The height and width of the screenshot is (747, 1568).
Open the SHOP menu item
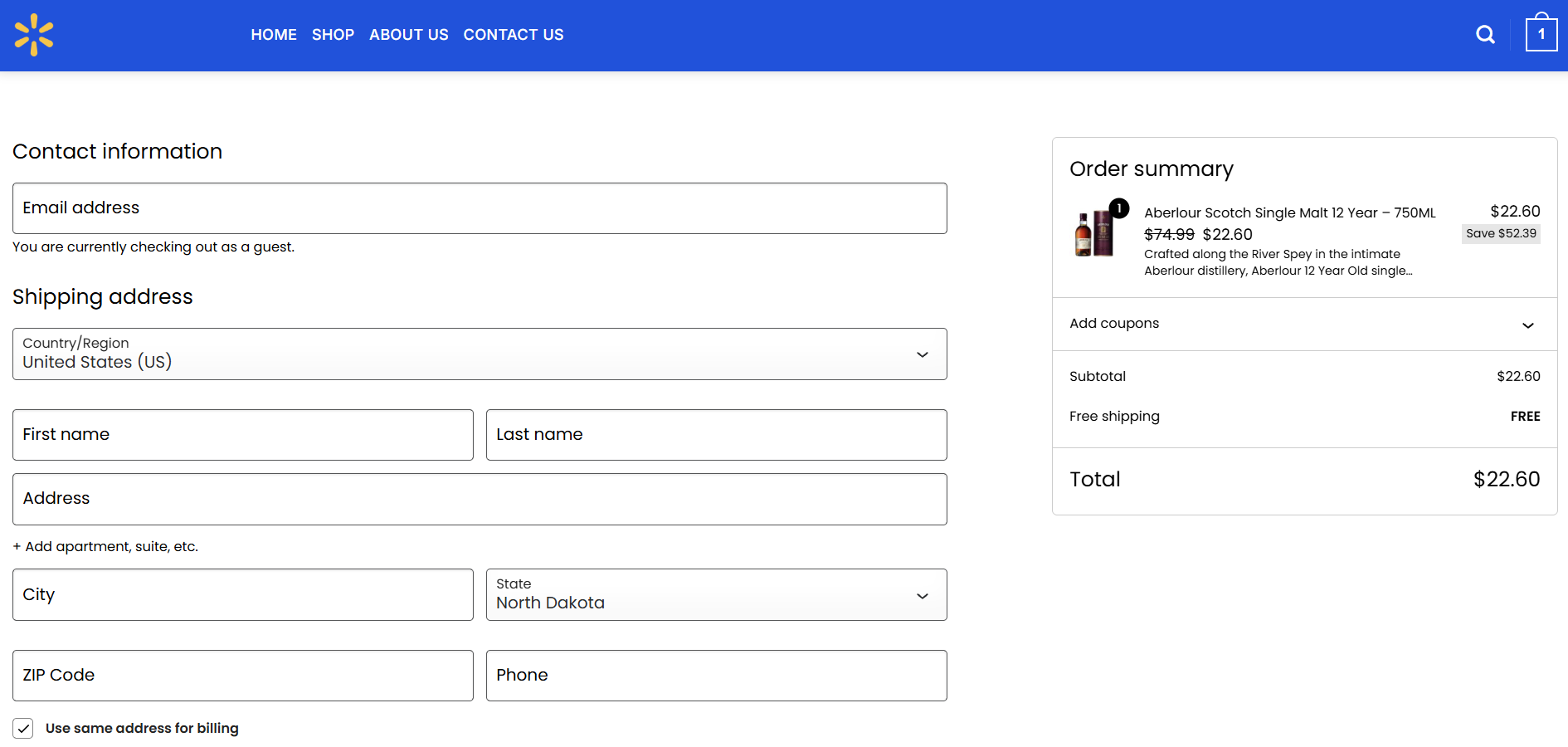pyautogui.click(x=333, y=35)
